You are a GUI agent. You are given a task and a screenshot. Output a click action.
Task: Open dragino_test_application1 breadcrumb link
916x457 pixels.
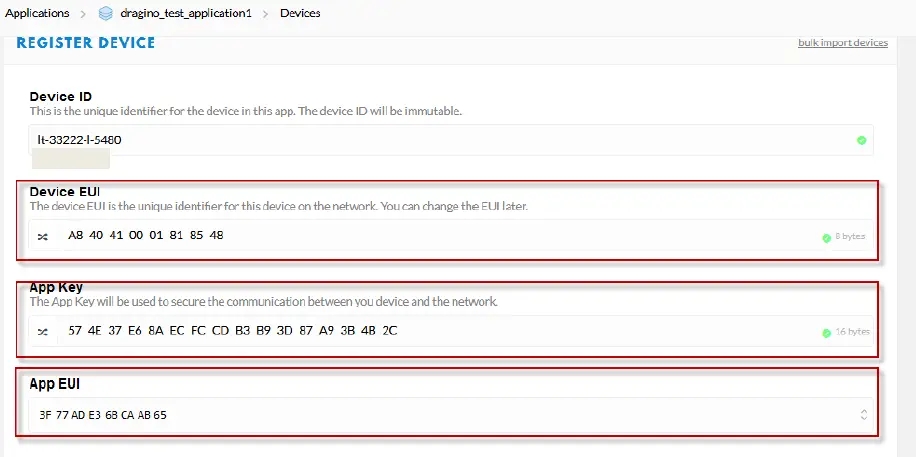coord(187,14)
